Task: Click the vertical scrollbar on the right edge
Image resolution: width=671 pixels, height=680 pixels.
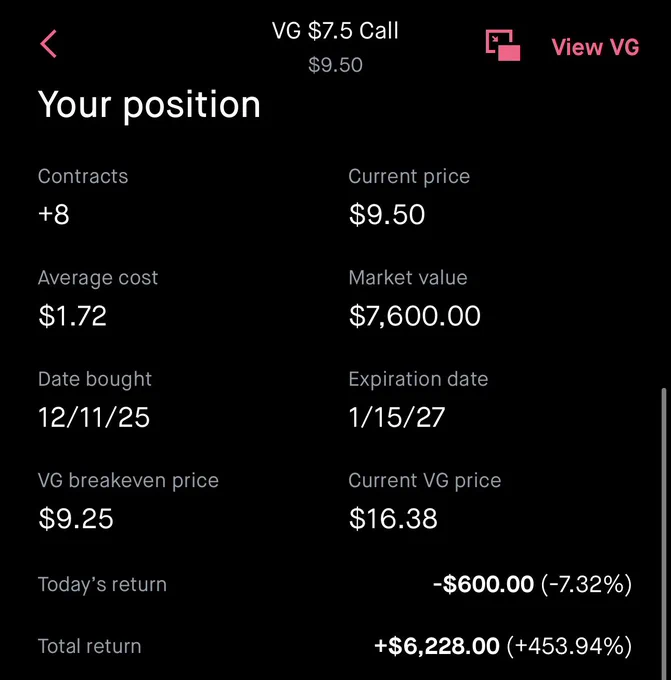Action: [x=664, y=533]
